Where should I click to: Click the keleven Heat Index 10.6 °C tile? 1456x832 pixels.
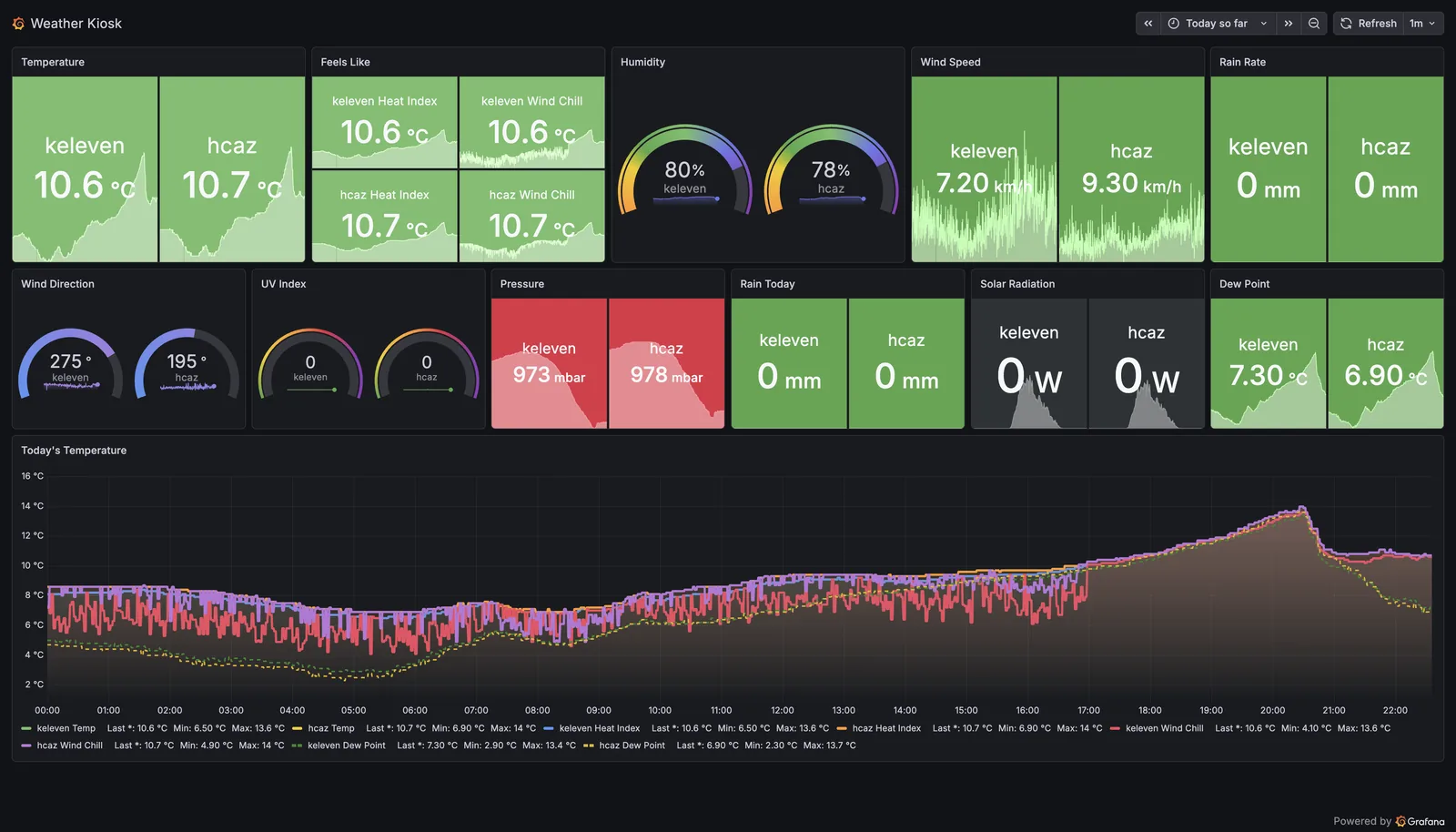[384, 122]
